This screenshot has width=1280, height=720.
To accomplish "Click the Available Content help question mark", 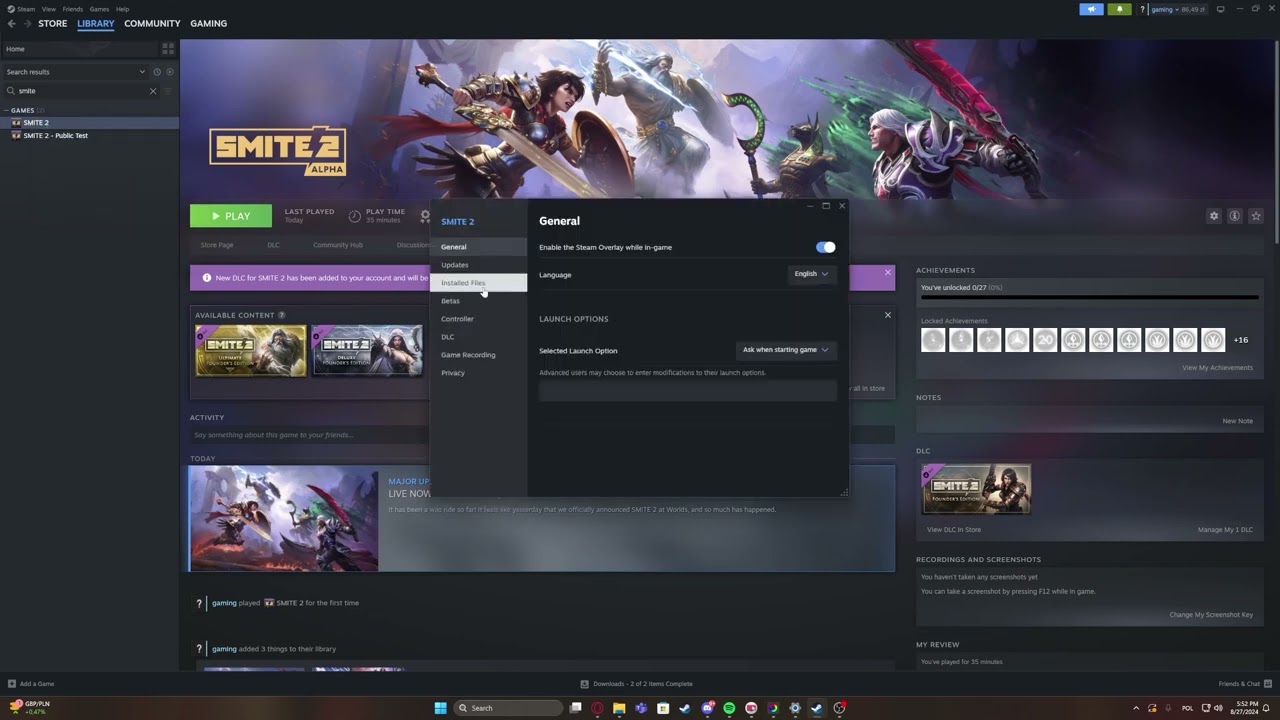I will pyautogui.click(x=281, y=315).
